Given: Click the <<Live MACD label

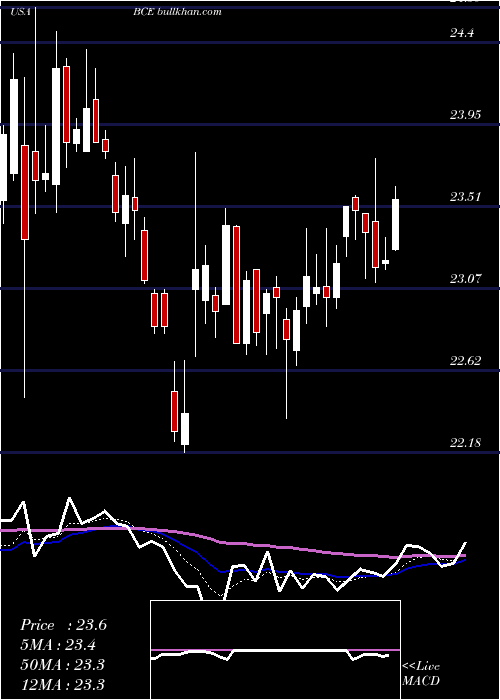Looking at the screenshot, I should coord(421,673).
